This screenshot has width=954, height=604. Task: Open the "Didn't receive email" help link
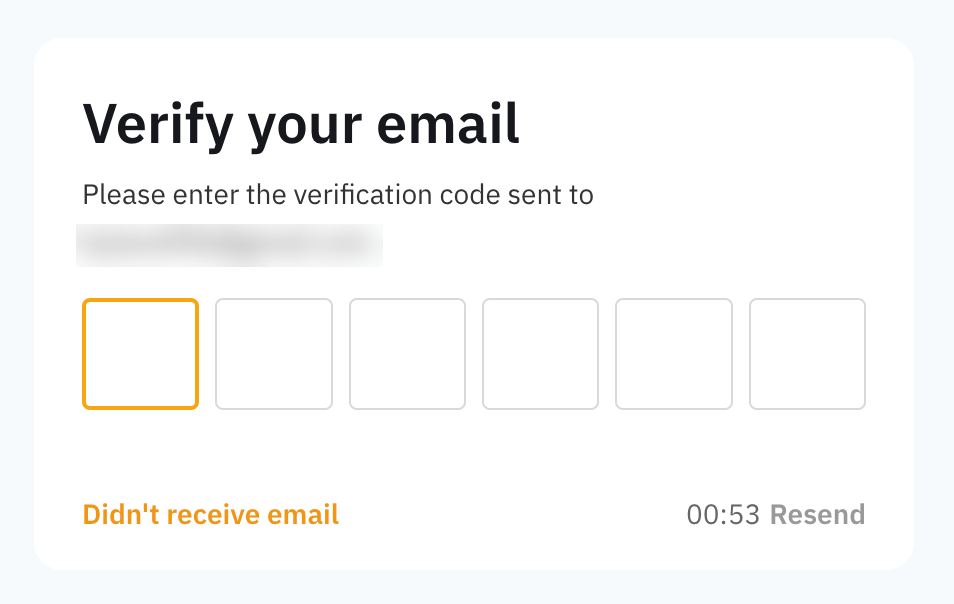tap(211, 515)
